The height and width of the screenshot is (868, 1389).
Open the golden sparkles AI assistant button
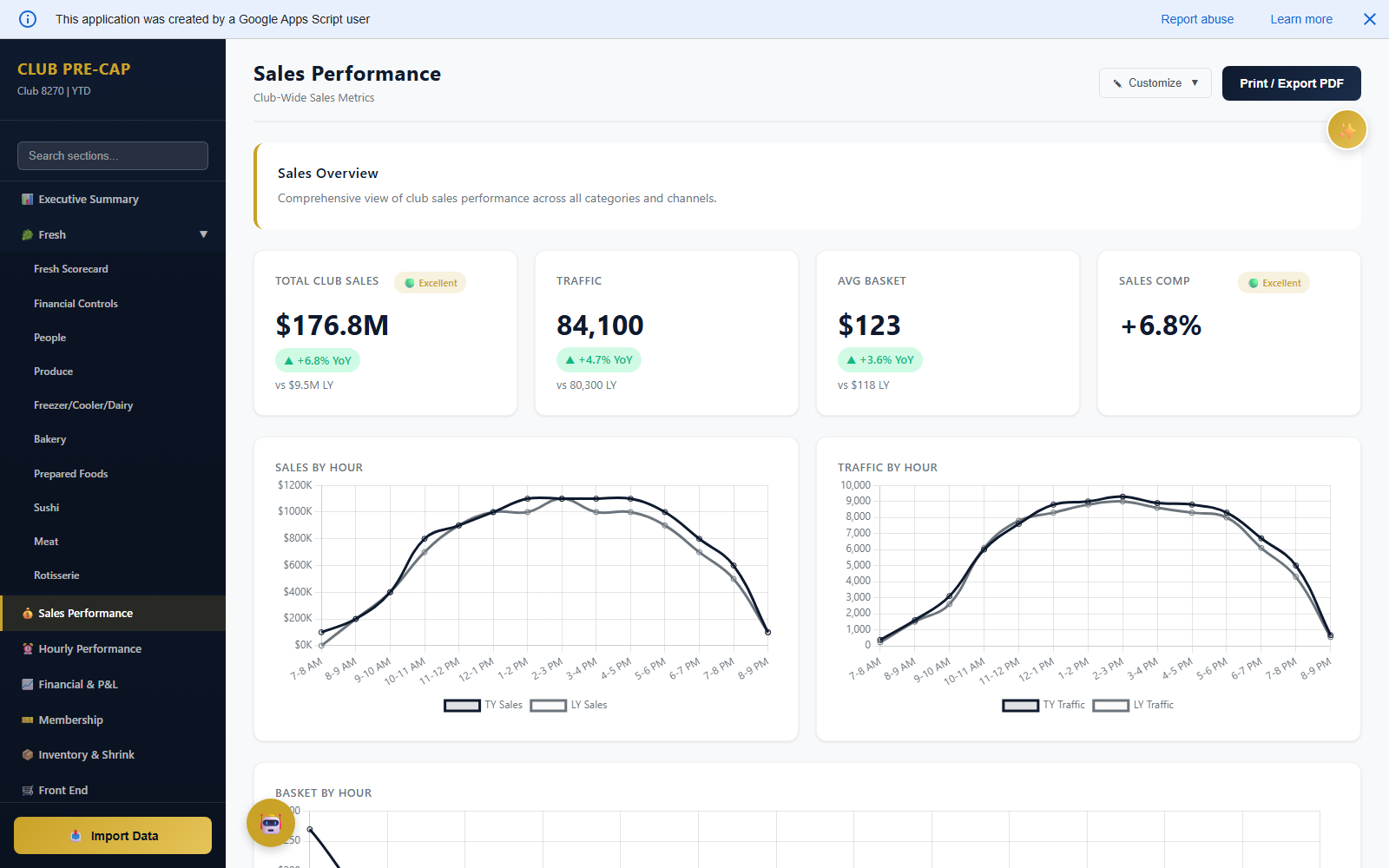pos(1346,128)
